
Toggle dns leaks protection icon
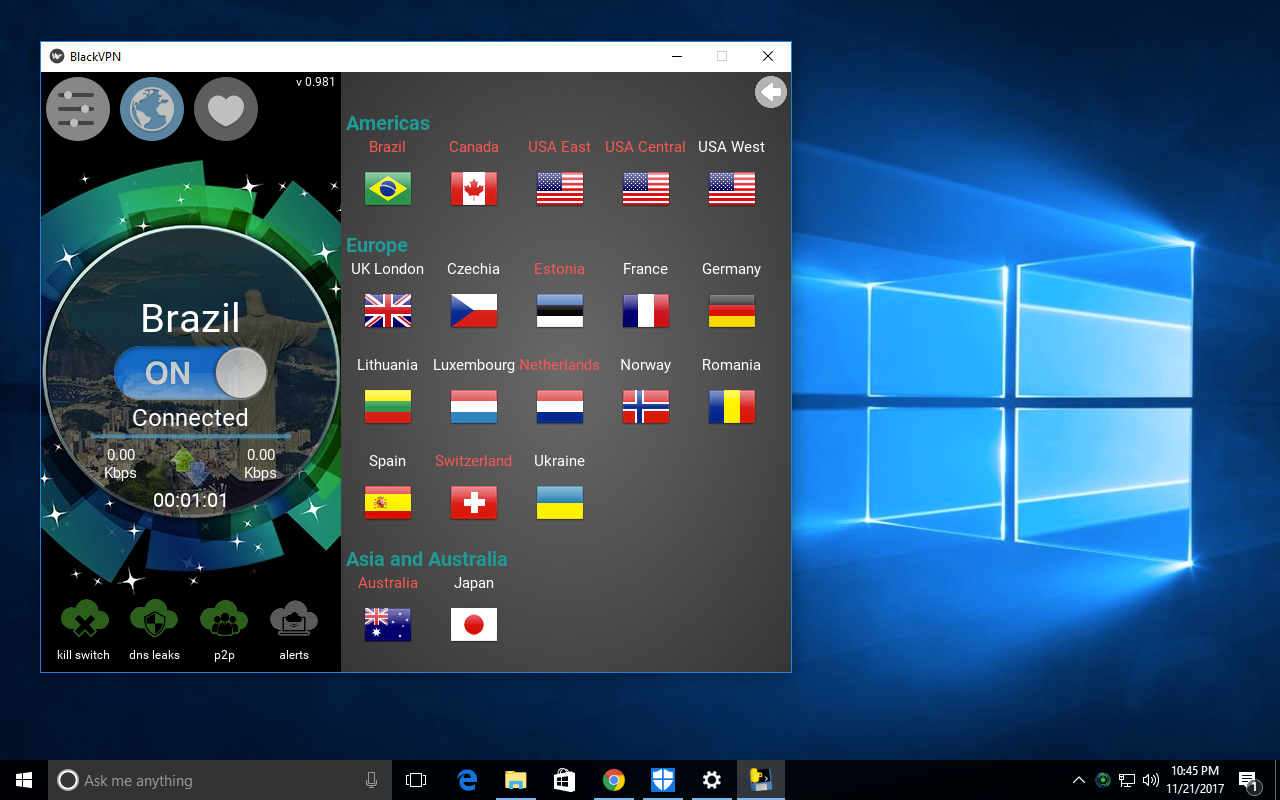[154, 620]
